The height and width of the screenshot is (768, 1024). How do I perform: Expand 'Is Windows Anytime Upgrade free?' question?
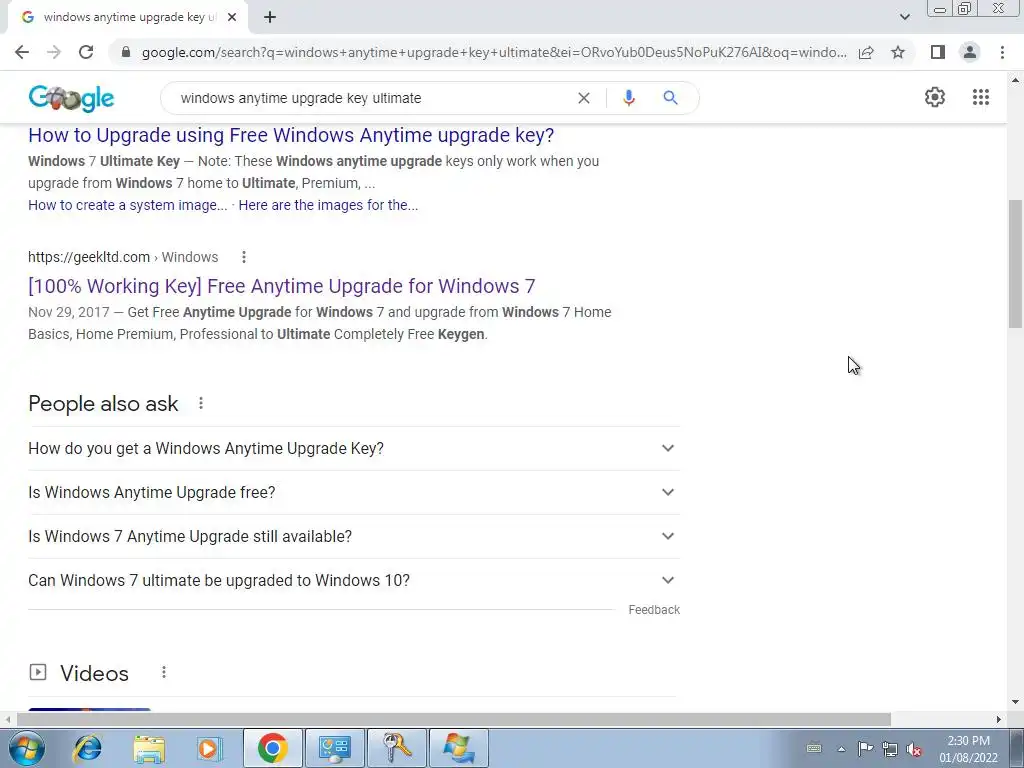click(353, 492)
